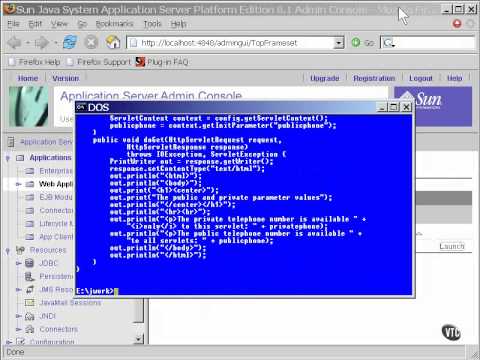This screenshot has height=360, width=480.
Task: Collapse the Applications tree node
Action: [8, 158]
